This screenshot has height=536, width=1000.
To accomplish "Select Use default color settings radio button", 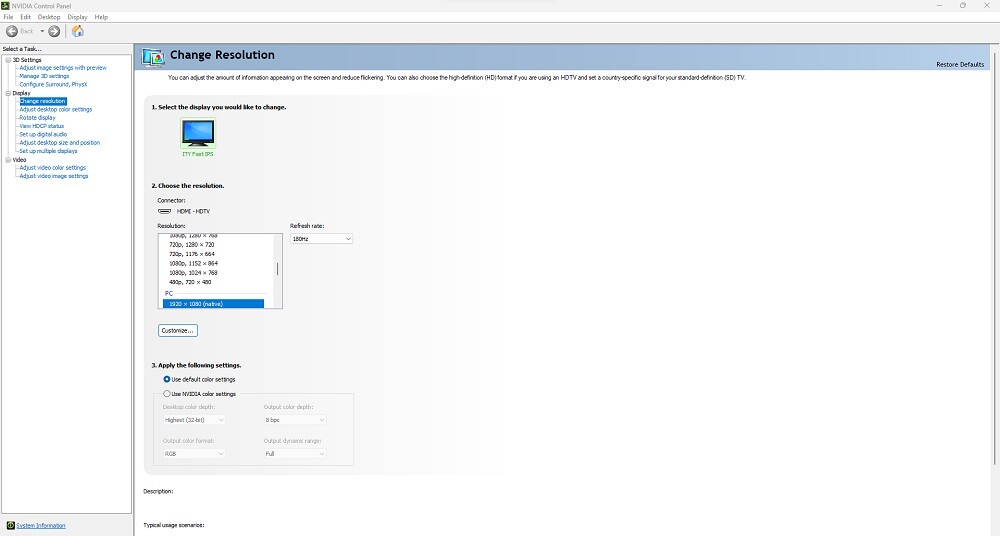I will [x=167, y=379].
